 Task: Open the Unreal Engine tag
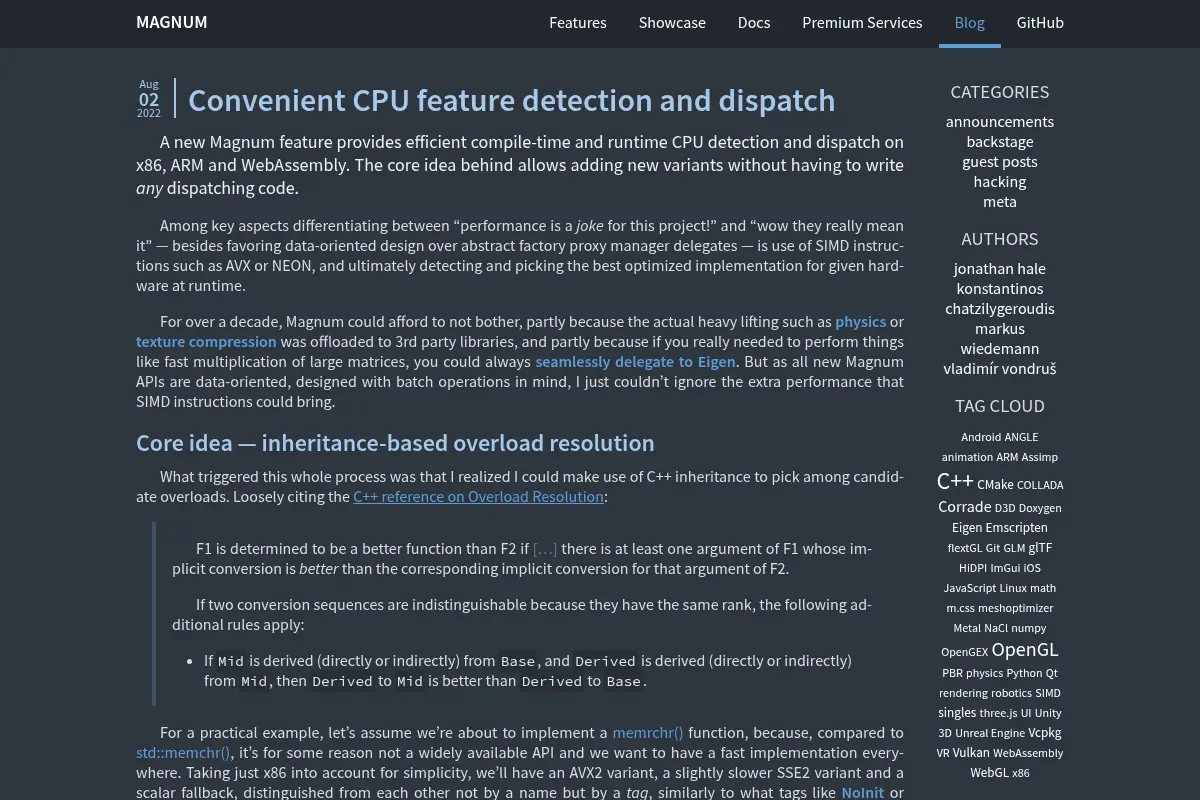[990, 733]
